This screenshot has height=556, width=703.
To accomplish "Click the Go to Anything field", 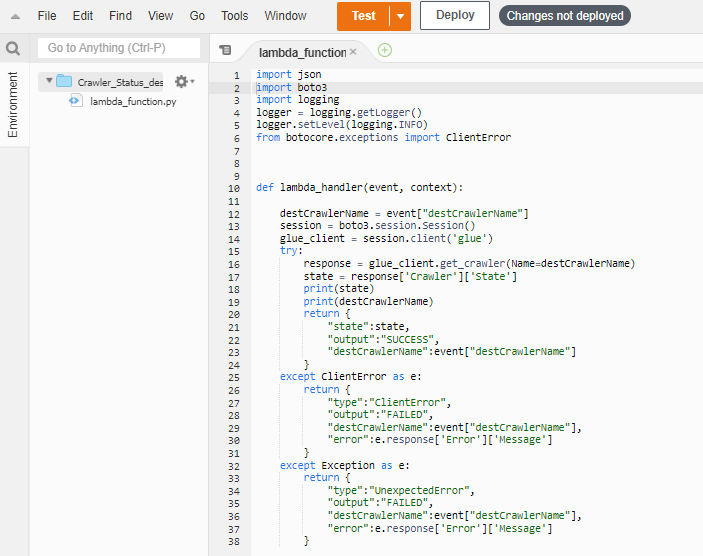I will coord(119,48).
